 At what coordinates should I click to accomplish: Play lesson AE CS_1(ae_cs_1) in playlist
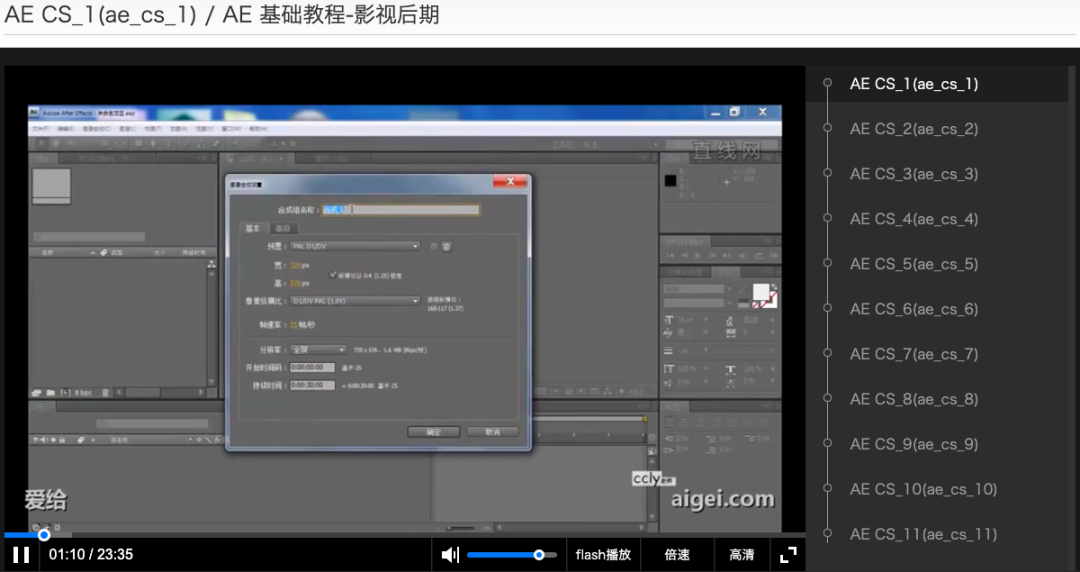[x=913, y=84]
